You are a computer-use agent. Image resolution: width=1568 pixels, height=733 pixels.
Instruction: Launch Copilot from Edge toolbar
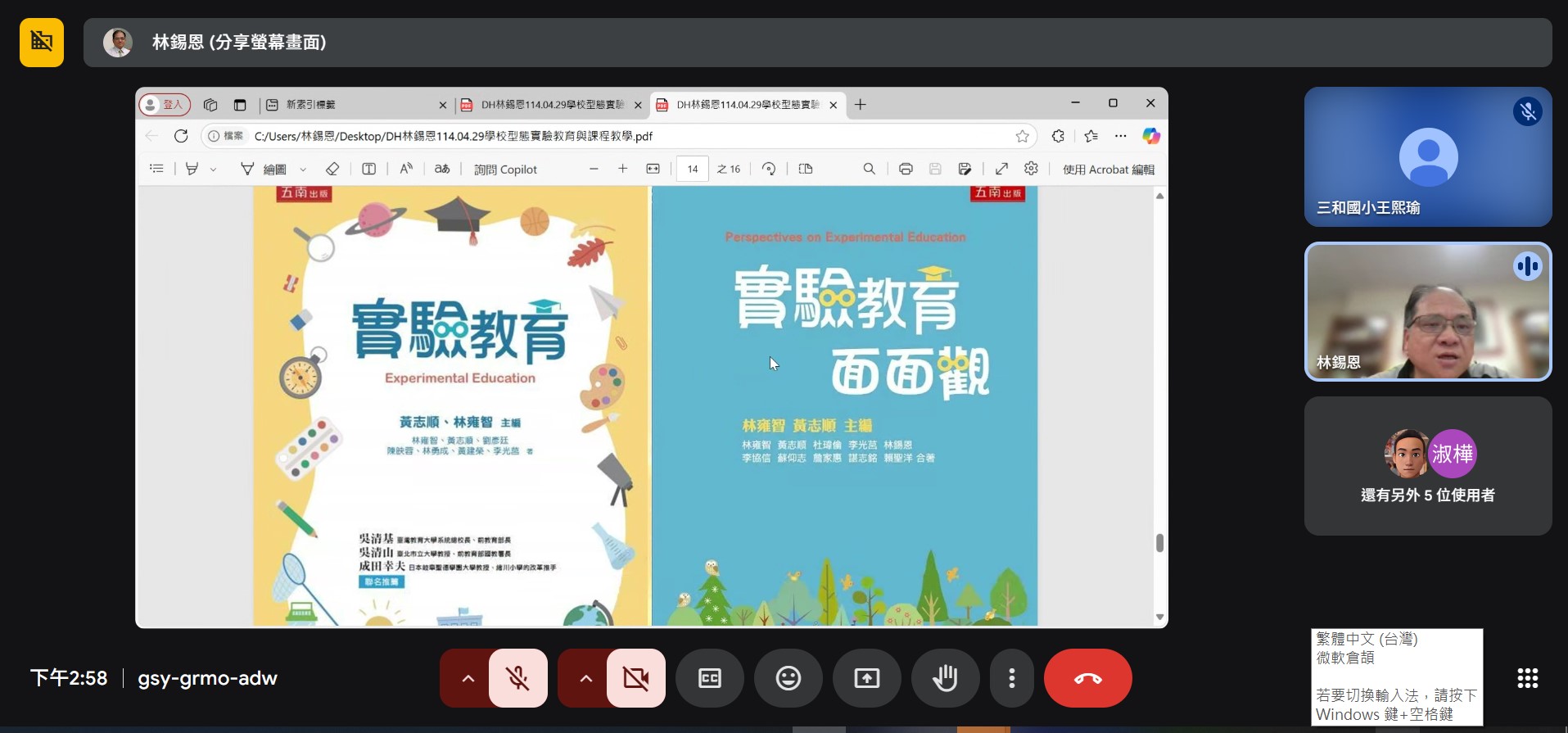click(1151, 136)
